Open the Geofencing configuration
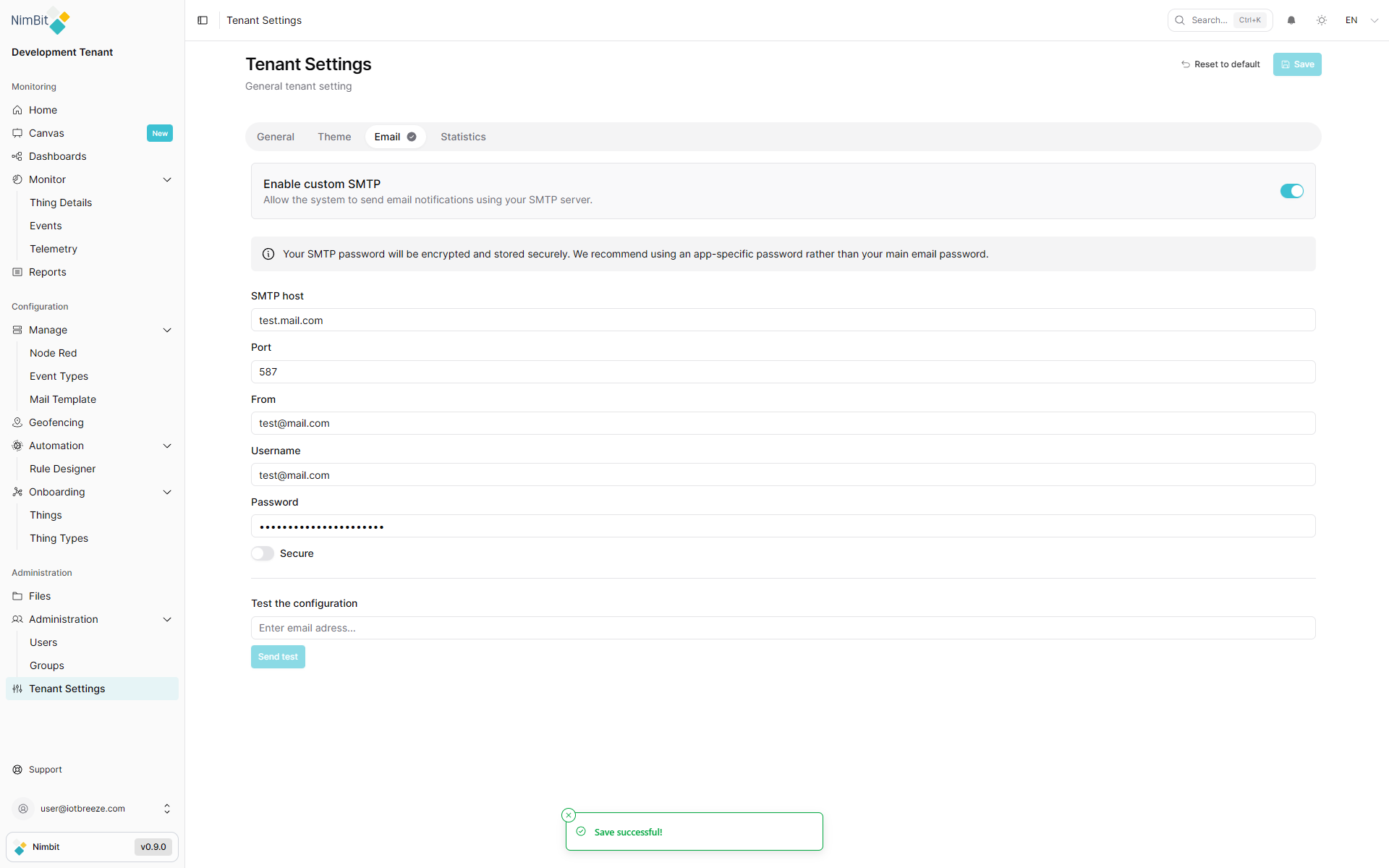The height and width of the screenshot is (868, 1389). click(x=56, y=422)
